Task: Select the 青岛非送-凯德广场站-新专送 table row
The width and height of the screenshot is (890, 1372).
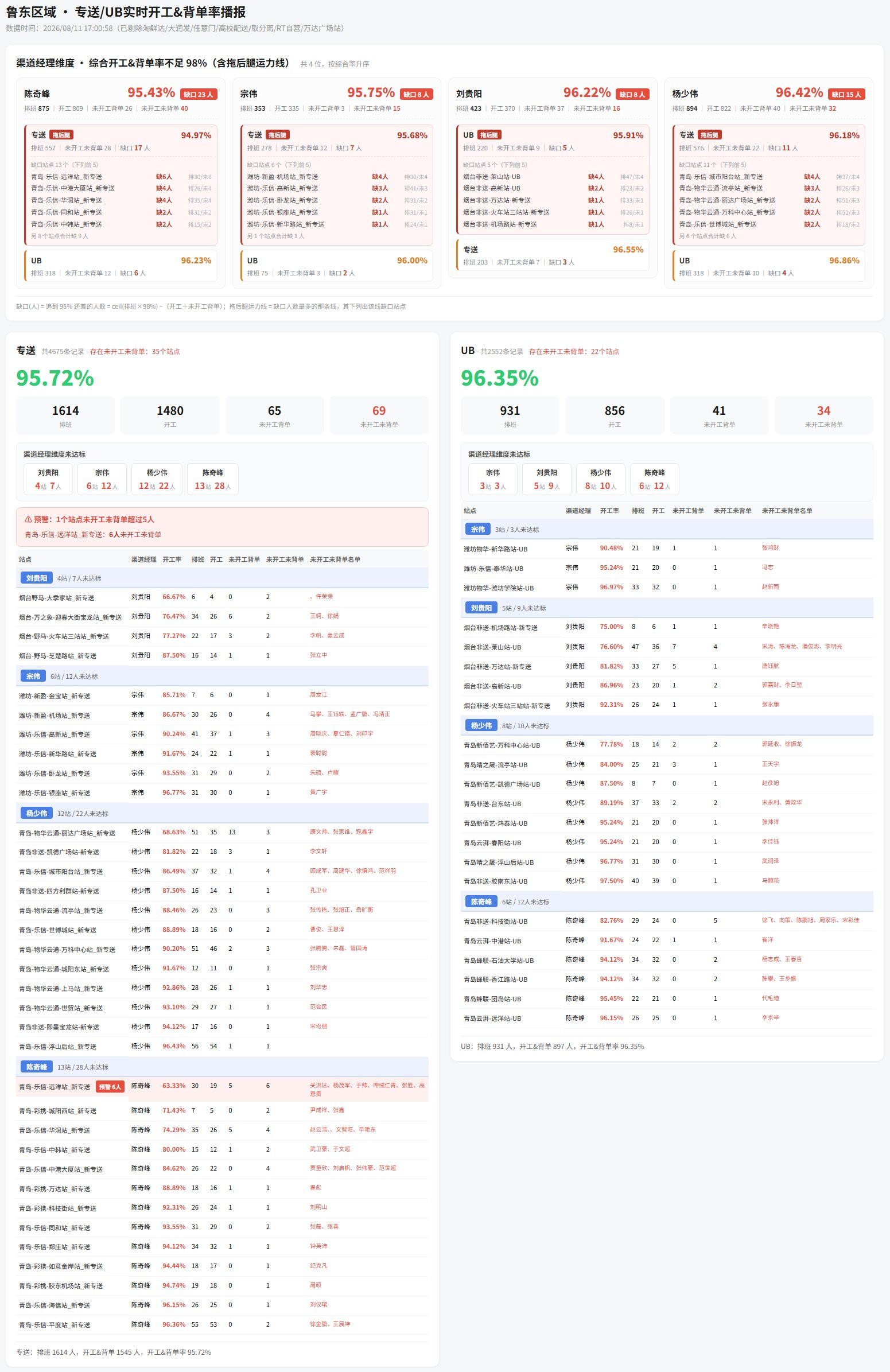Action: (x=222, y=852)
